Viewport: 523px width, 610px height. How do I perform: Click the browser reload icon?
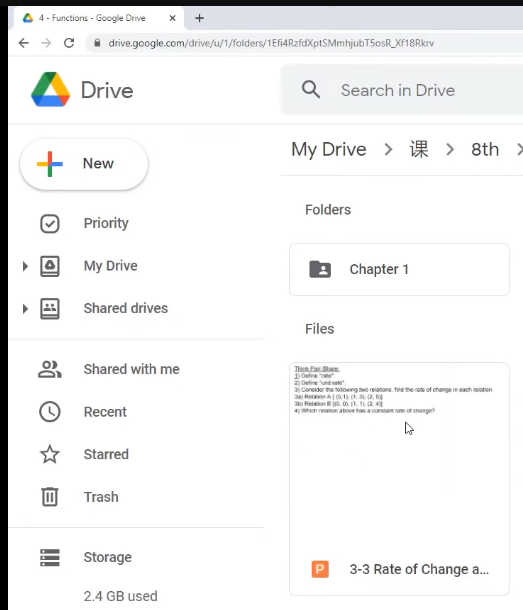pos(69,43)
